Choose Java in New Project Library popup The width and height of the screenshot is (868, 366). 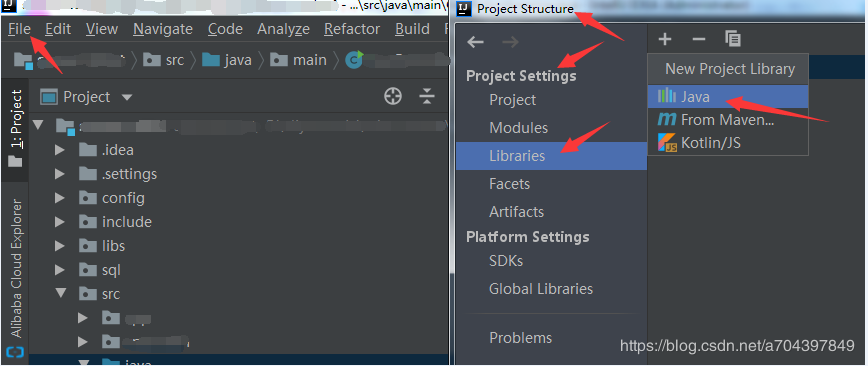coord(728,97)
